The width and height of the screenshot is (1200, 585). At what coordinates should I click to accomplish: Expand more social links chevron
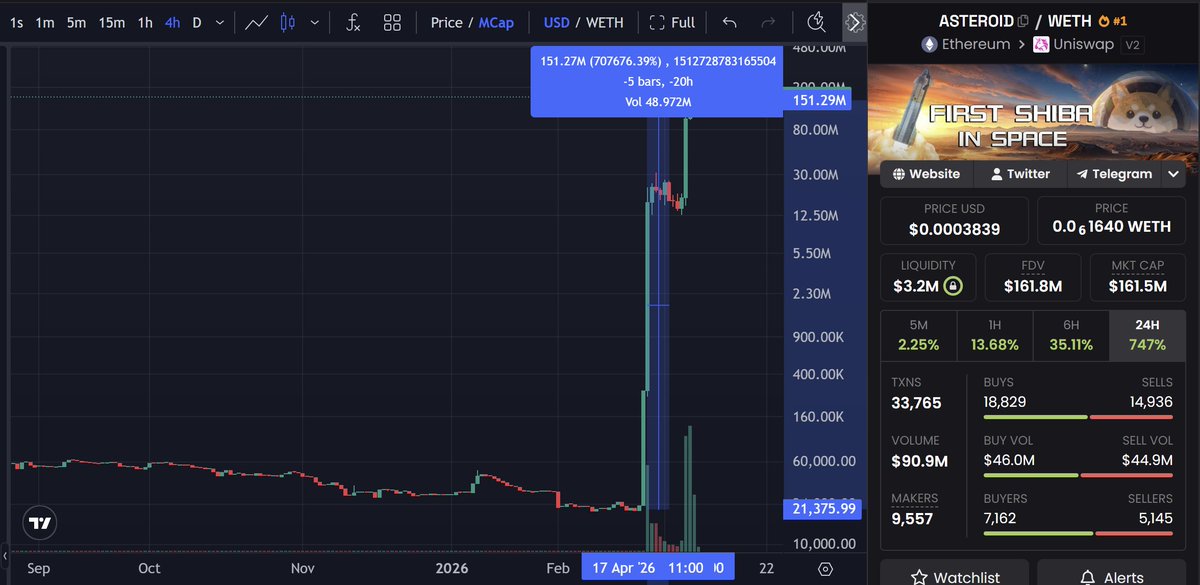point(1173,174)
